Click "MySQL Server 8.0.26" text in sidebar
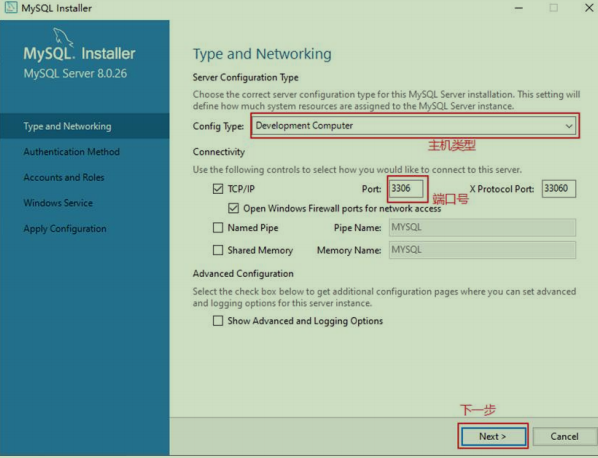Screen dimensions: 598x458 [x=75, y=73]
